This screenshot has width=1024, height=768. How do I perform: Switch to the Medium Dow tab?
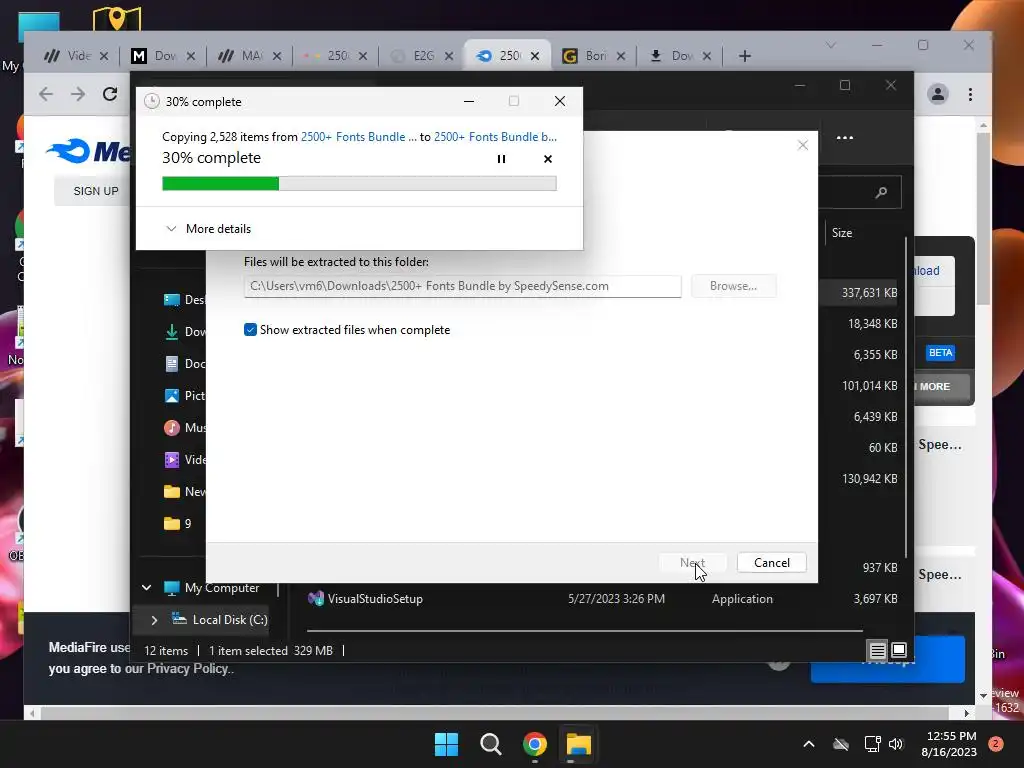[161, 56]
